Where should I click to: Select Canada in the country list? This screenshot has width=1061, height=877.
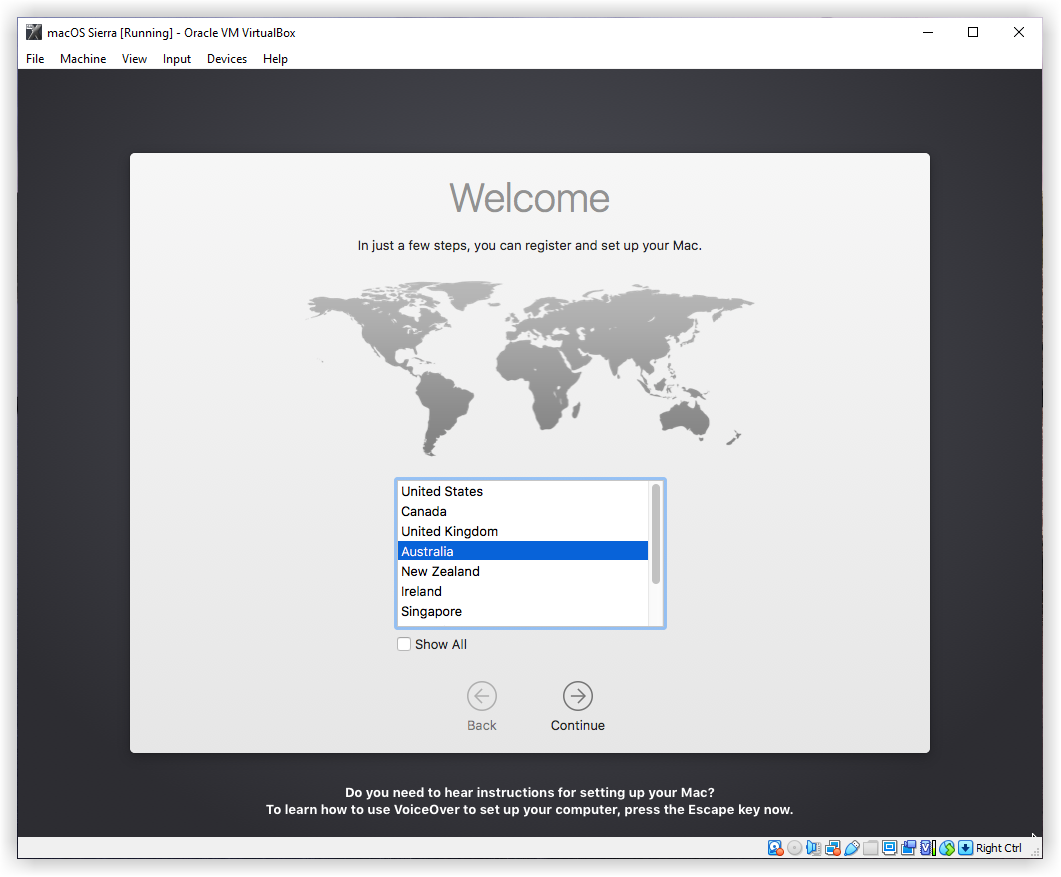click(x=522, y=512)
